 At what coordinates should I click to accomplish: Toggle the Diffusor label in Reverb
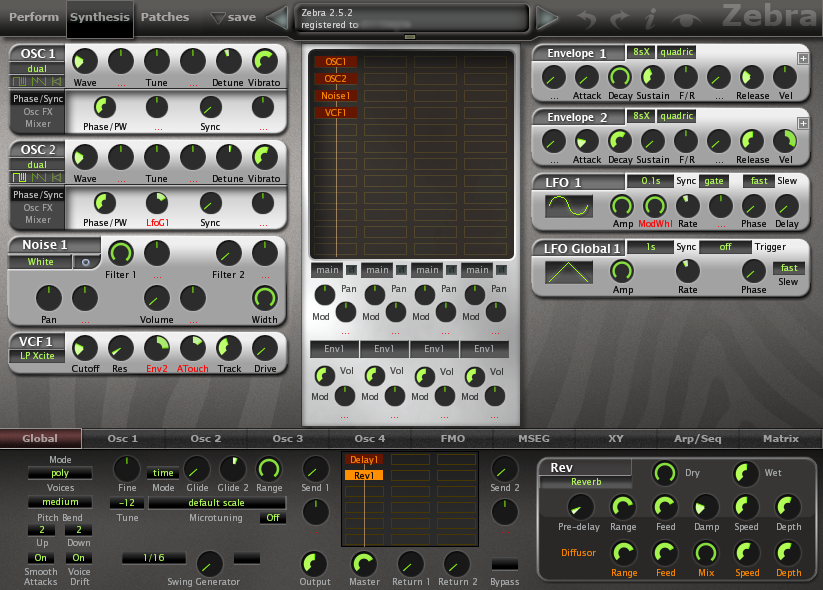(578, 553)
